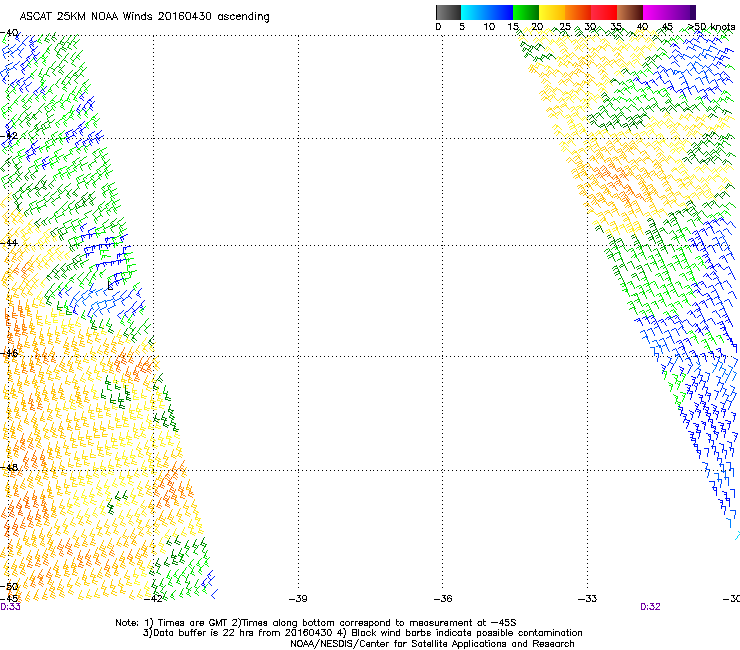This screenshot has width=740, height=650.
Task: Click the -42 longitude axis label
Action: click(x=153, y=599)
